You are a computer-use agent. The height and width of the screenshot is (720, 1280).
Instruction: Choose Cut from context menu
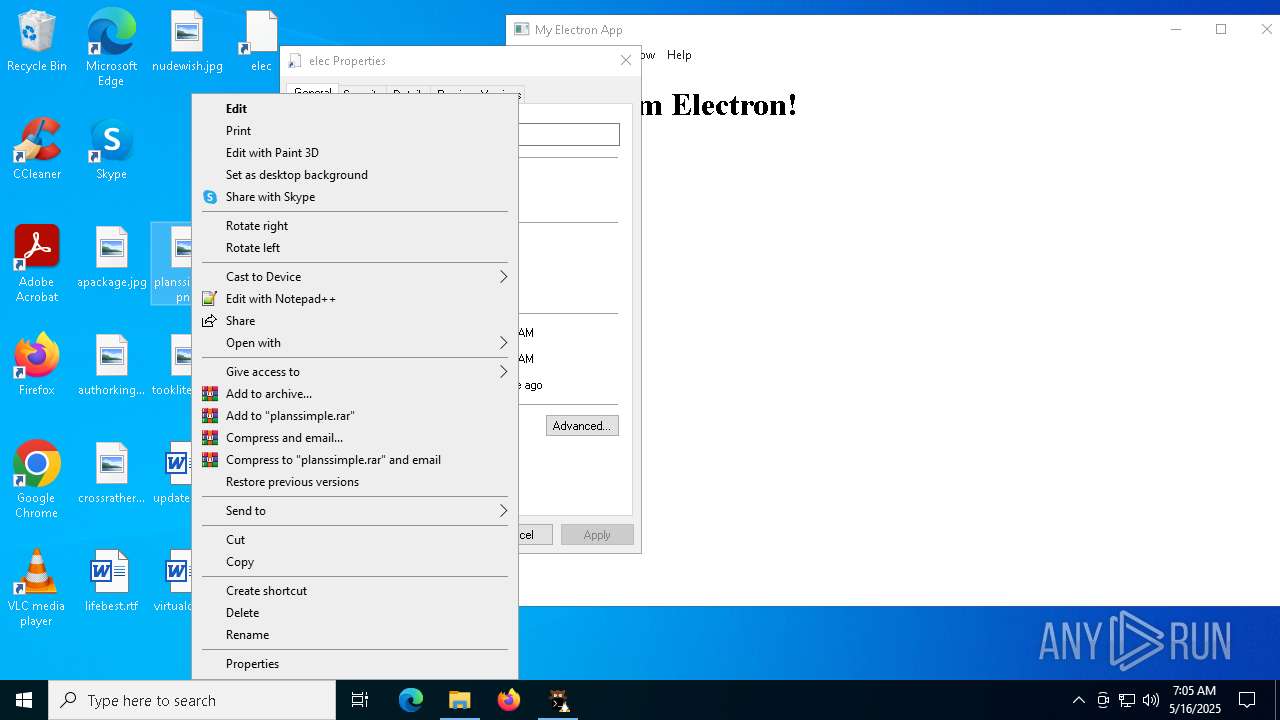pos(355,540)
